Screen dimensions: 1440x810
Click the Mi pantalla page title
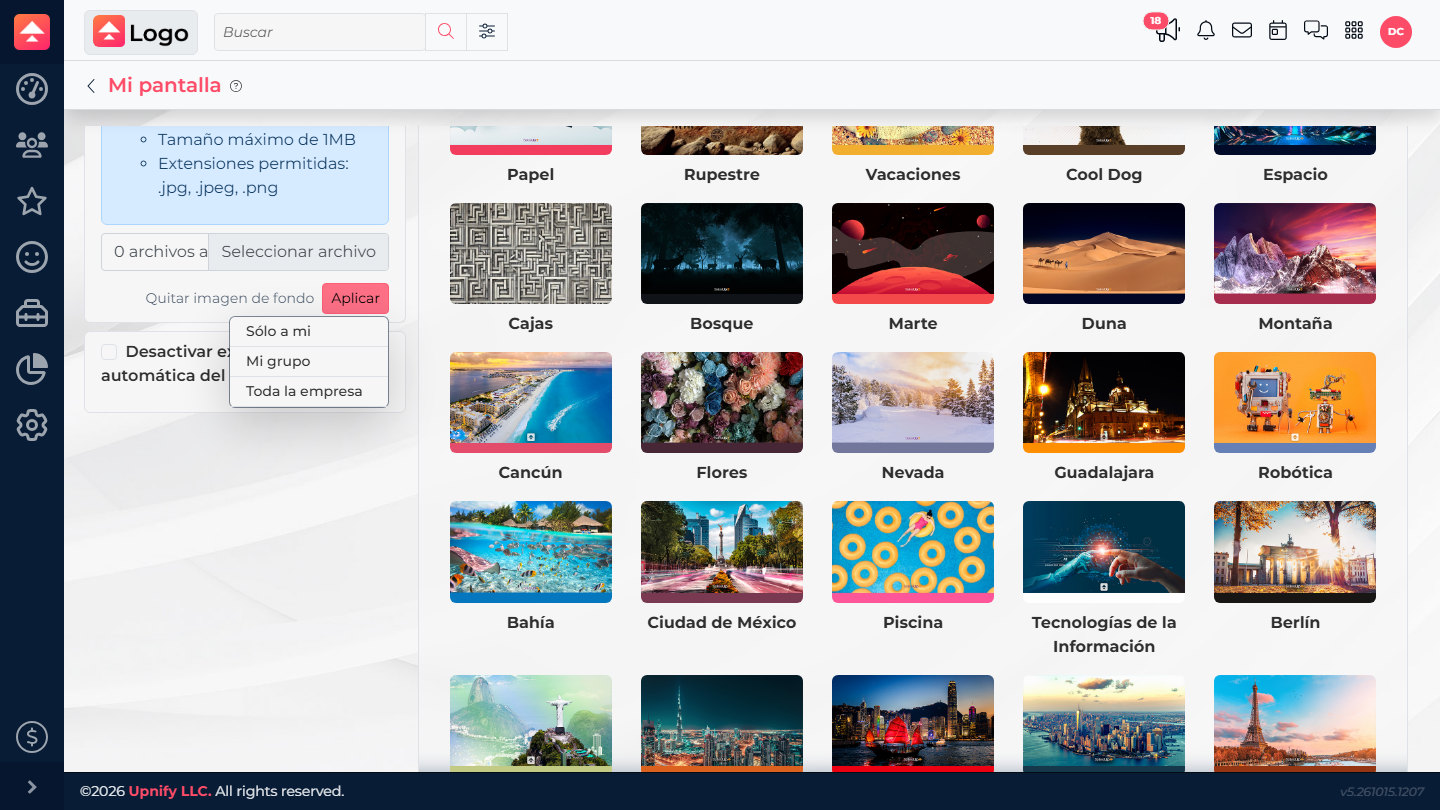[164, 85]
